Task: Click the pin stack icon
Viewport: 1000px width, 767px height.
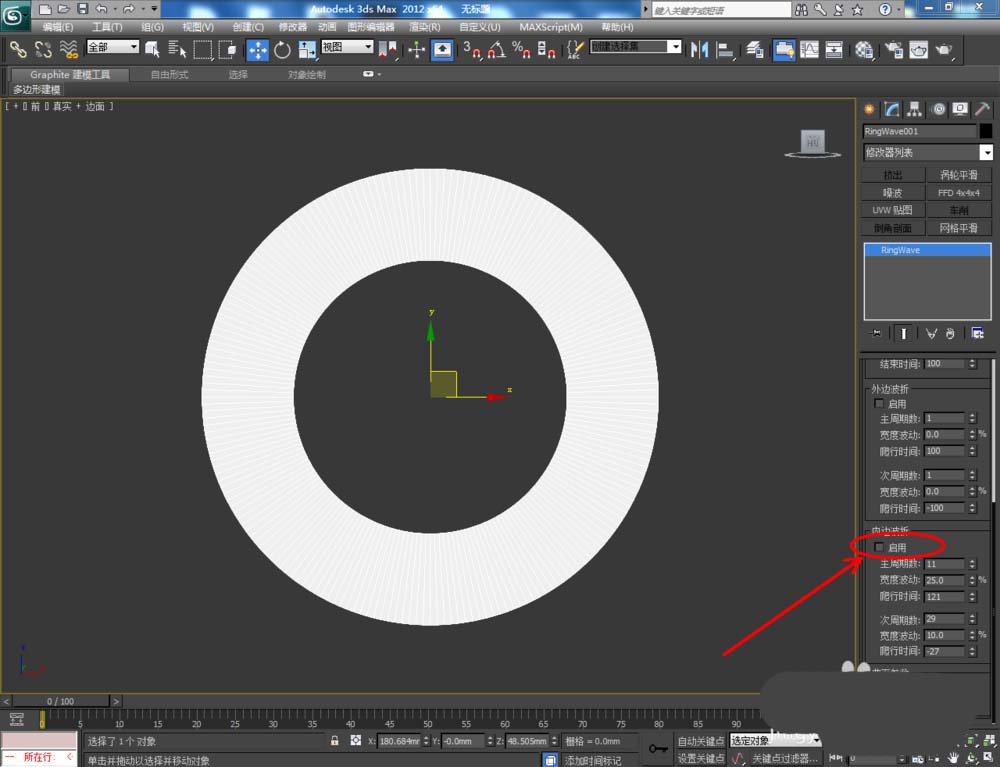Action: point(877,333)
